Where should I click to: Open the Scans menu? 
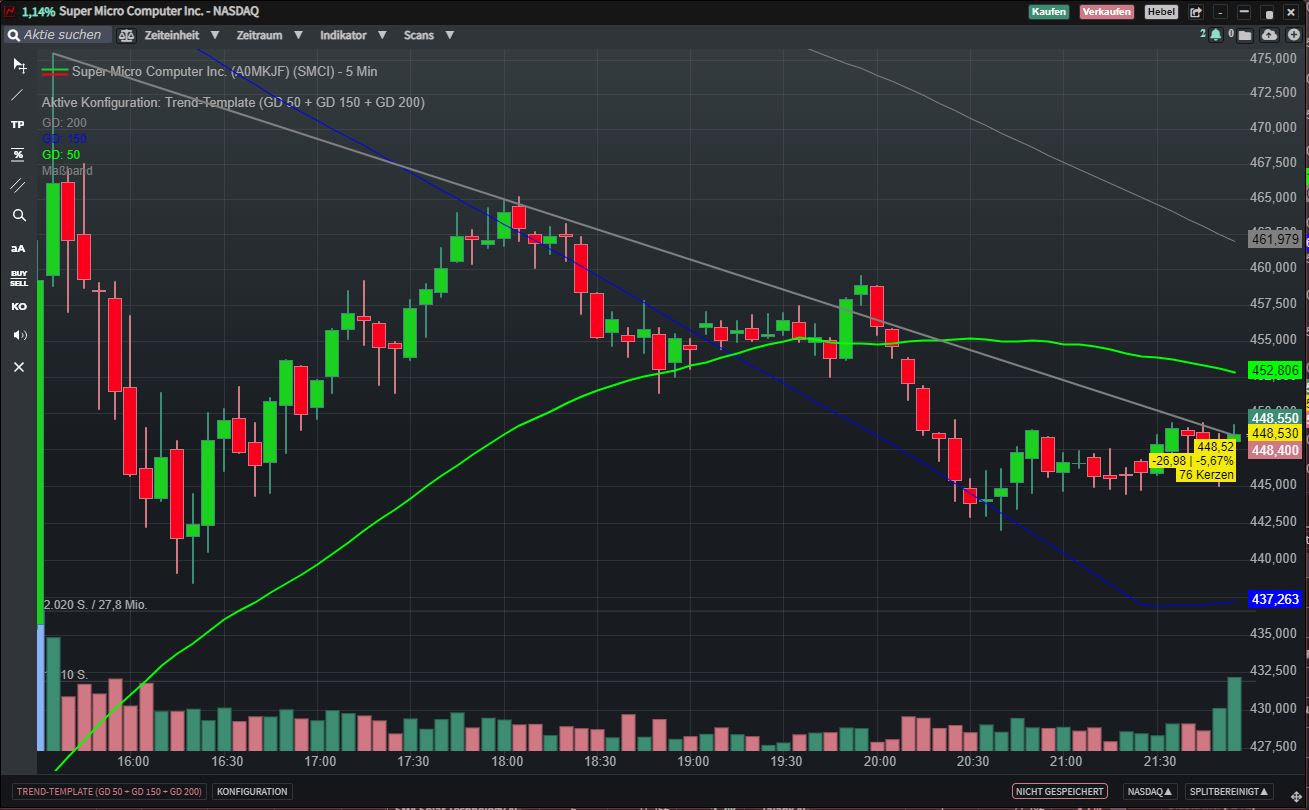[x=428, y=35]
